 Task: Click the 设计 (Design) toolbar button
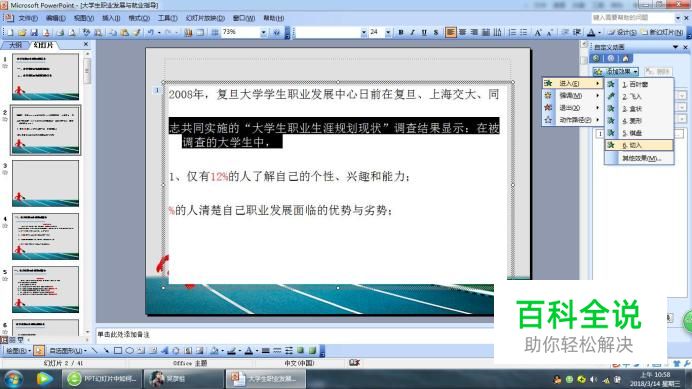(x=622, y=32)
